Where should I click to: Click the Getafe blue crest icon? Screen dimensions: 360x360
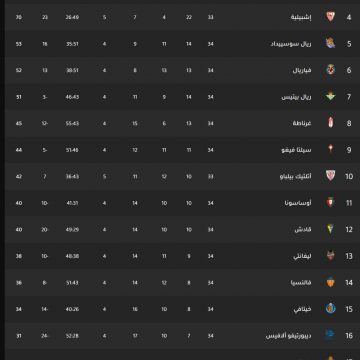pos(330,309)
